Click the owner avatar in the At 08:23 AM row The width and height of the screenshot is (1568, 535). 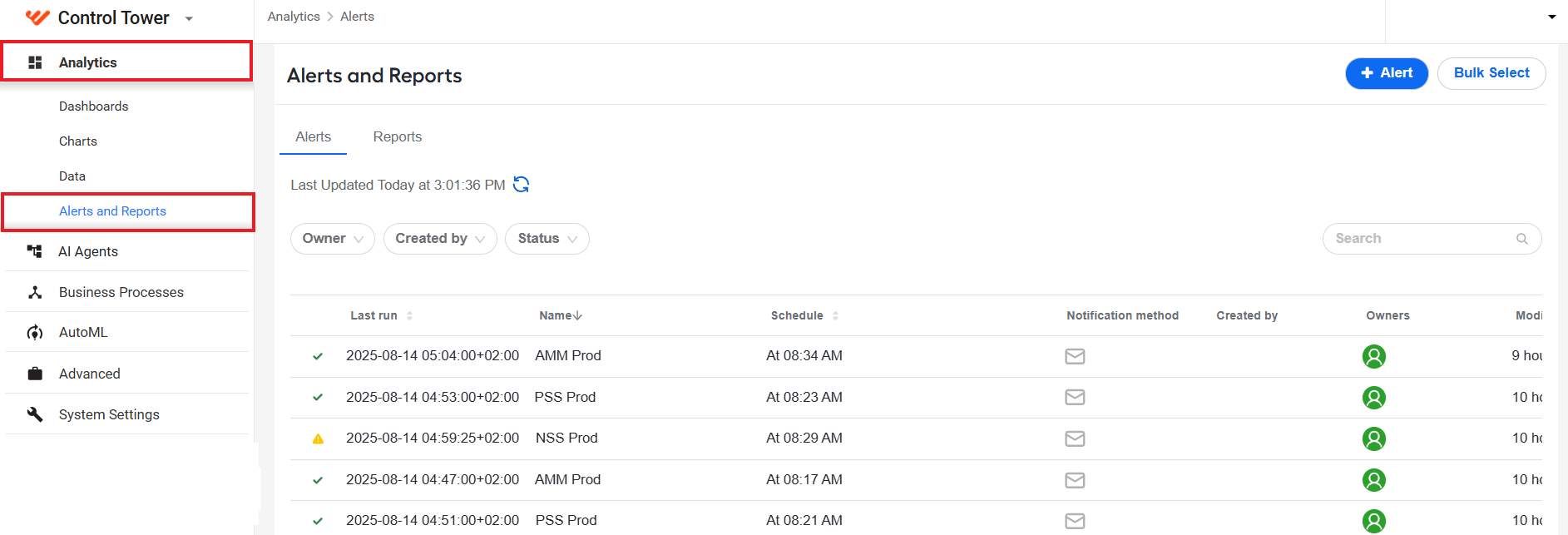[1374, 398]
